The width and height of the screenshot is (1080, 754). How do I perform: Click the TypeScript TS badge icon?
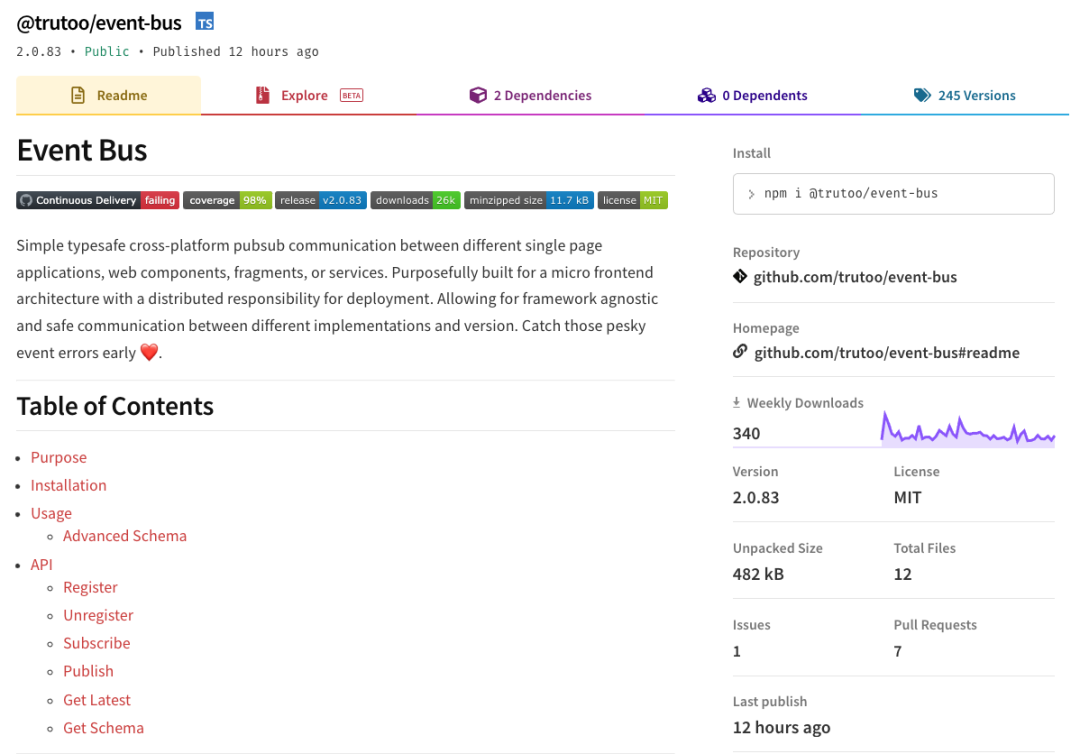tap(204, 22)
